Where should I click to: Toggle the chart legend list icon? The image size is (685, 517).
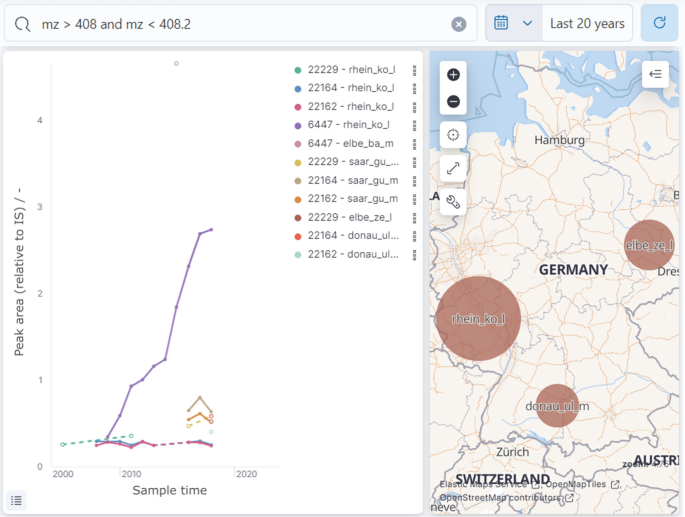(17, 500)
